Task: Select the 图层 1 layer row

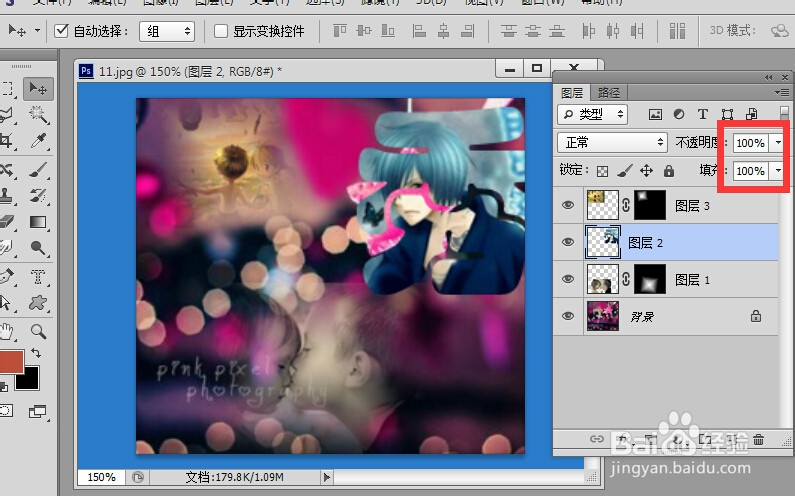Action: click(x=665, y=279)
